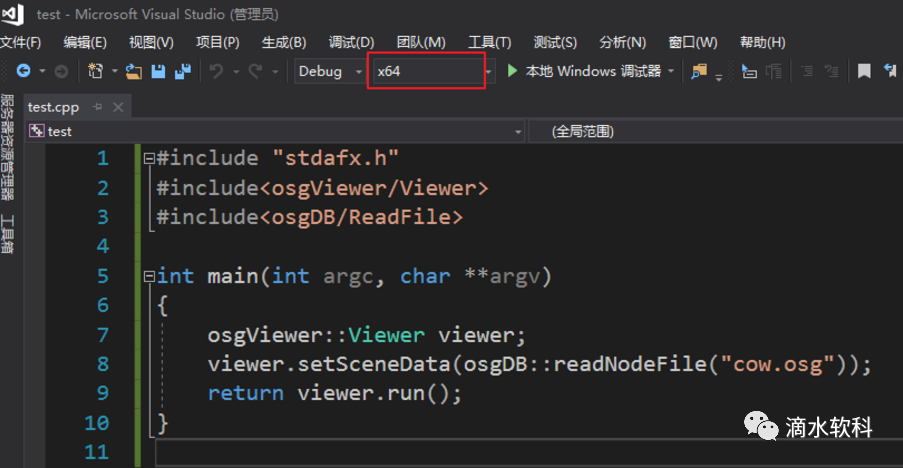
Task: Place cursor on empty line 11
Action: [529, 452]
